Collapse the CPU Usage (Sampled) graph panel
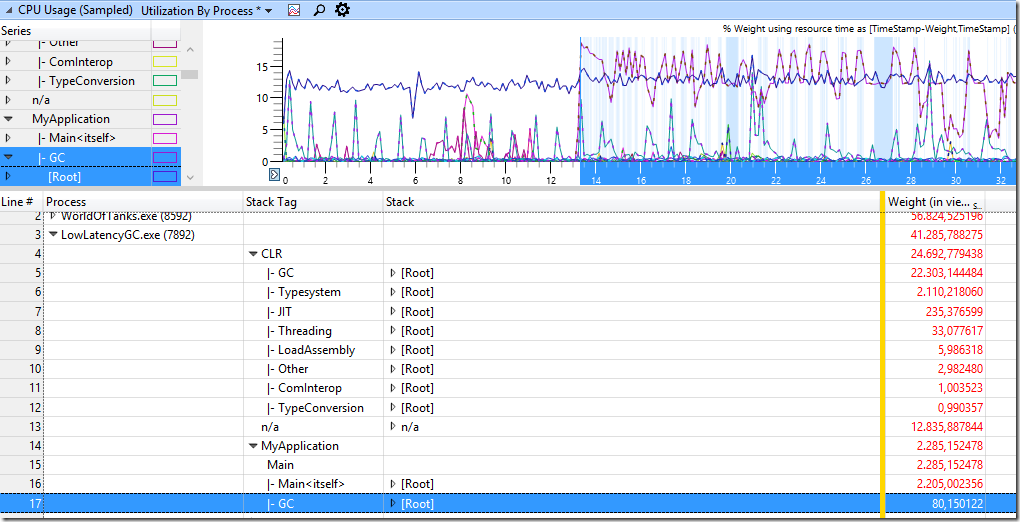This screenshot has height=522, width=1020. coord(8,10)
